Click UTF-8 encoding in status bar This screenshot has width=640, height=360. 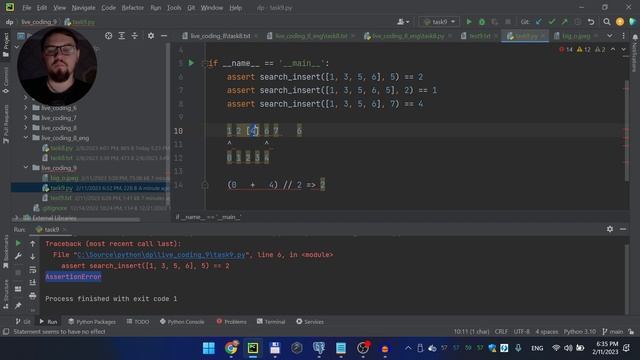click(x=522, y=331)
